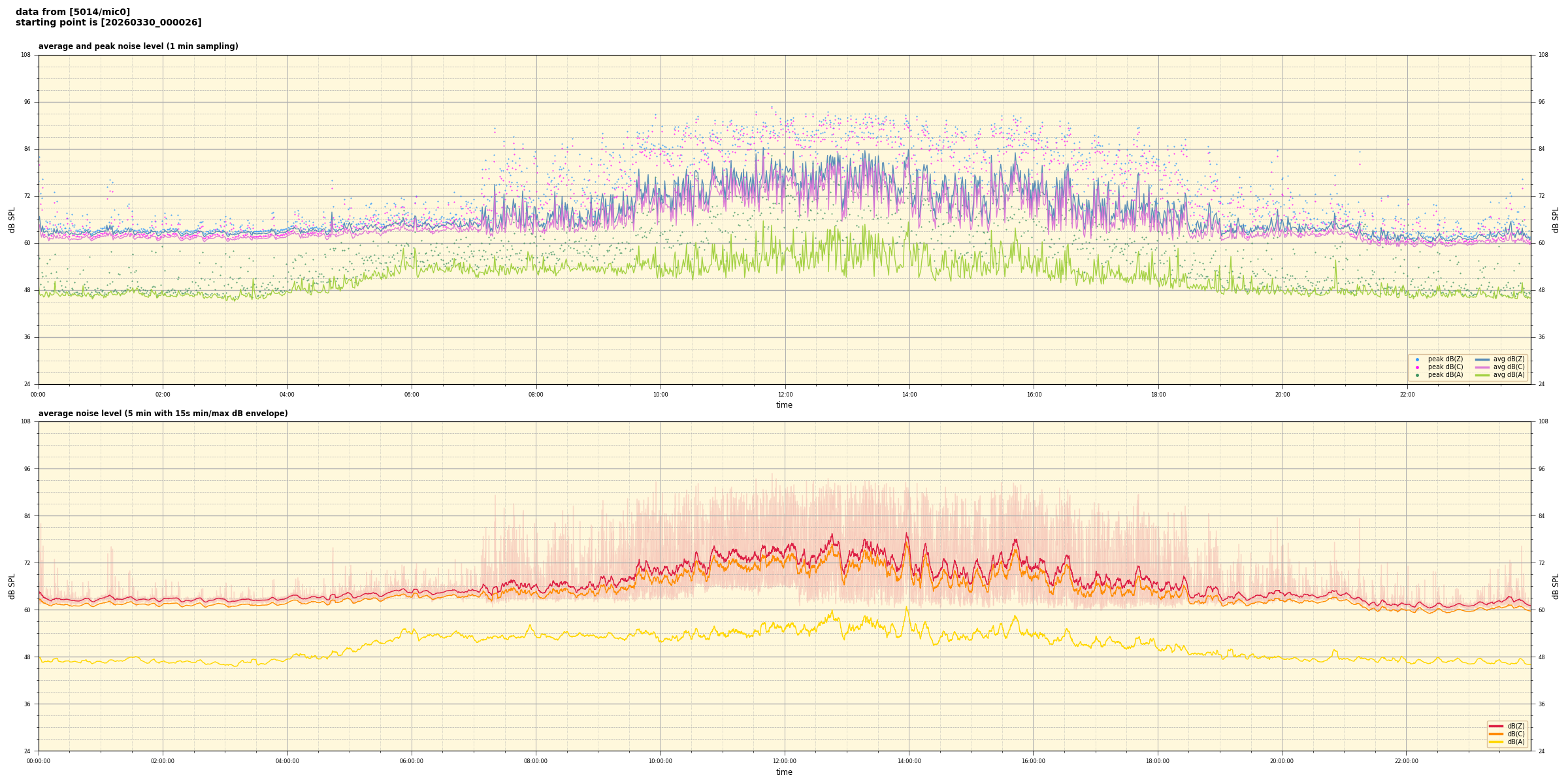Click the 'data from [5014/mic0]' header text
The width and height of the screenshot is (1568, 784).
[x=73, y=12]
